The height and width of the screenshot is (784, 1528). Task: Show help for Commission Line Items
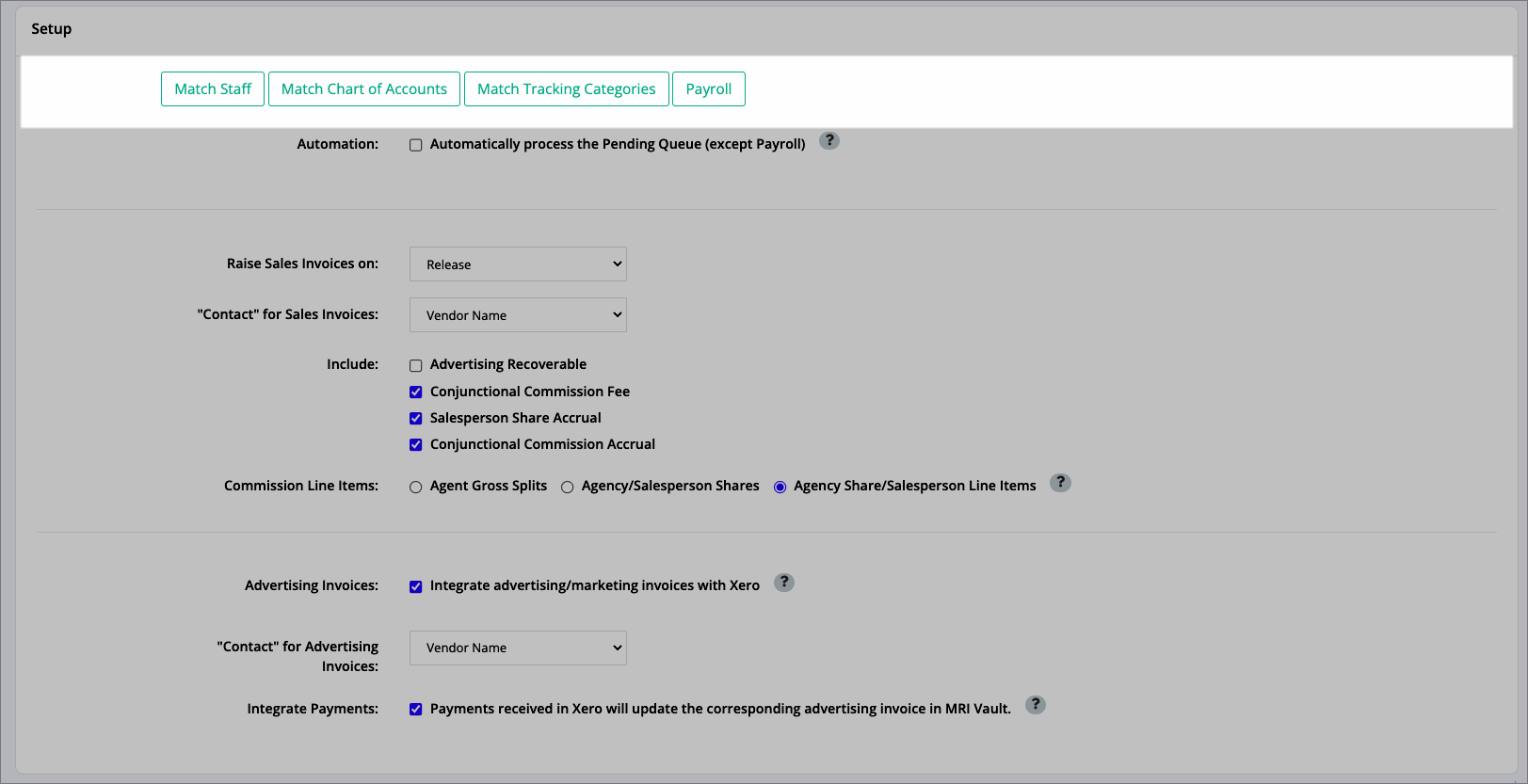[x=1060, y=483]
